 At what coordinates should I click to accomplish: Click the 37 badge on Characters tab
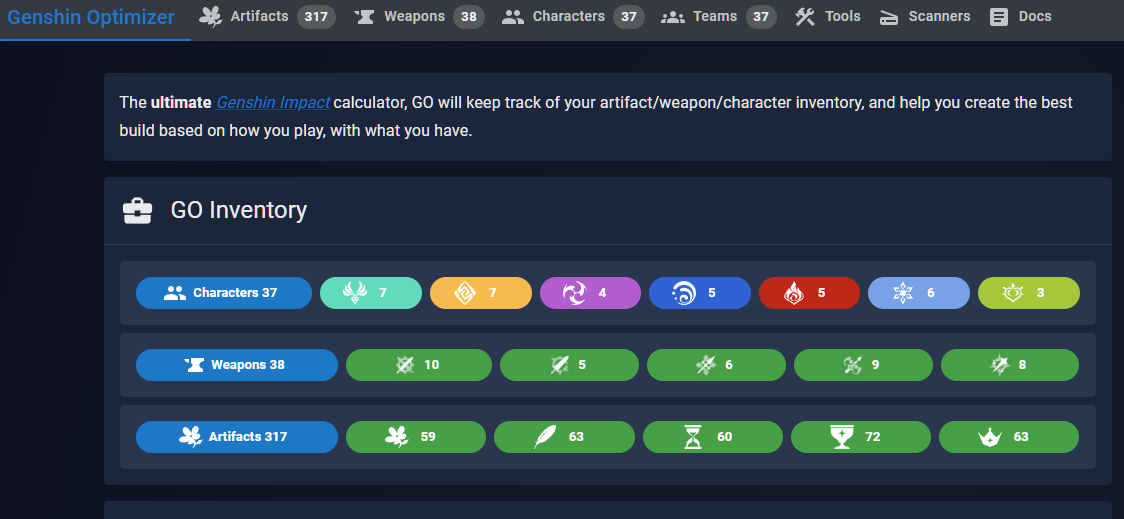coord(629,16)
